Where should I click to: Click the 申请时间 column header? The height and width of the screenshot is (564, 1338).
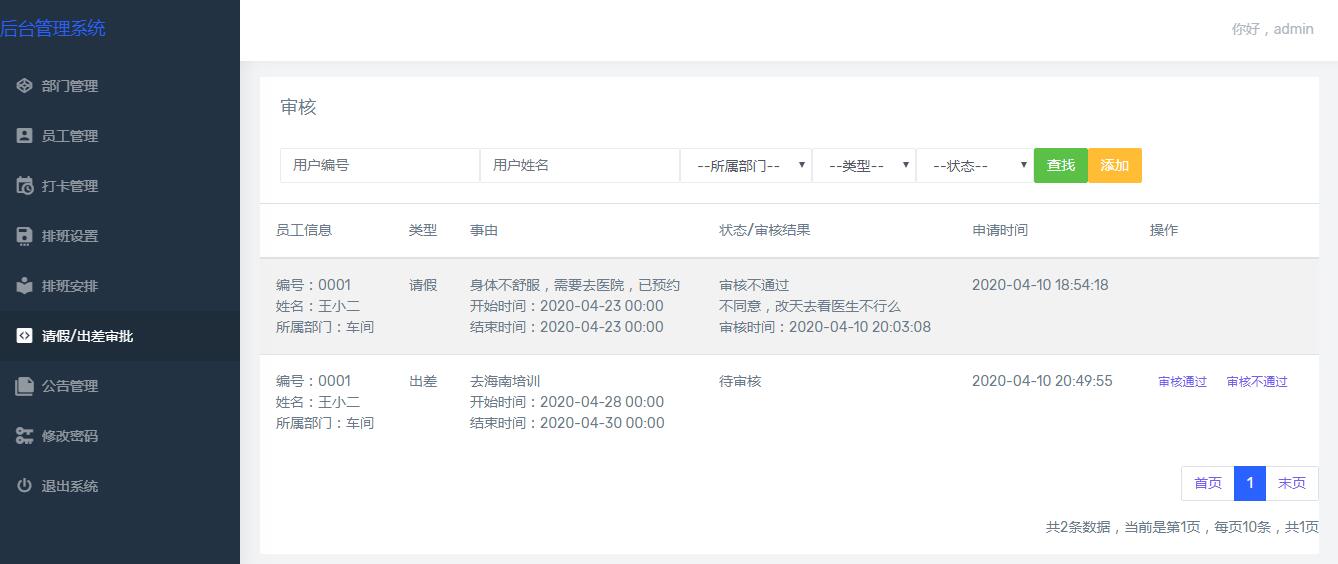click(x=1000, y=230)
